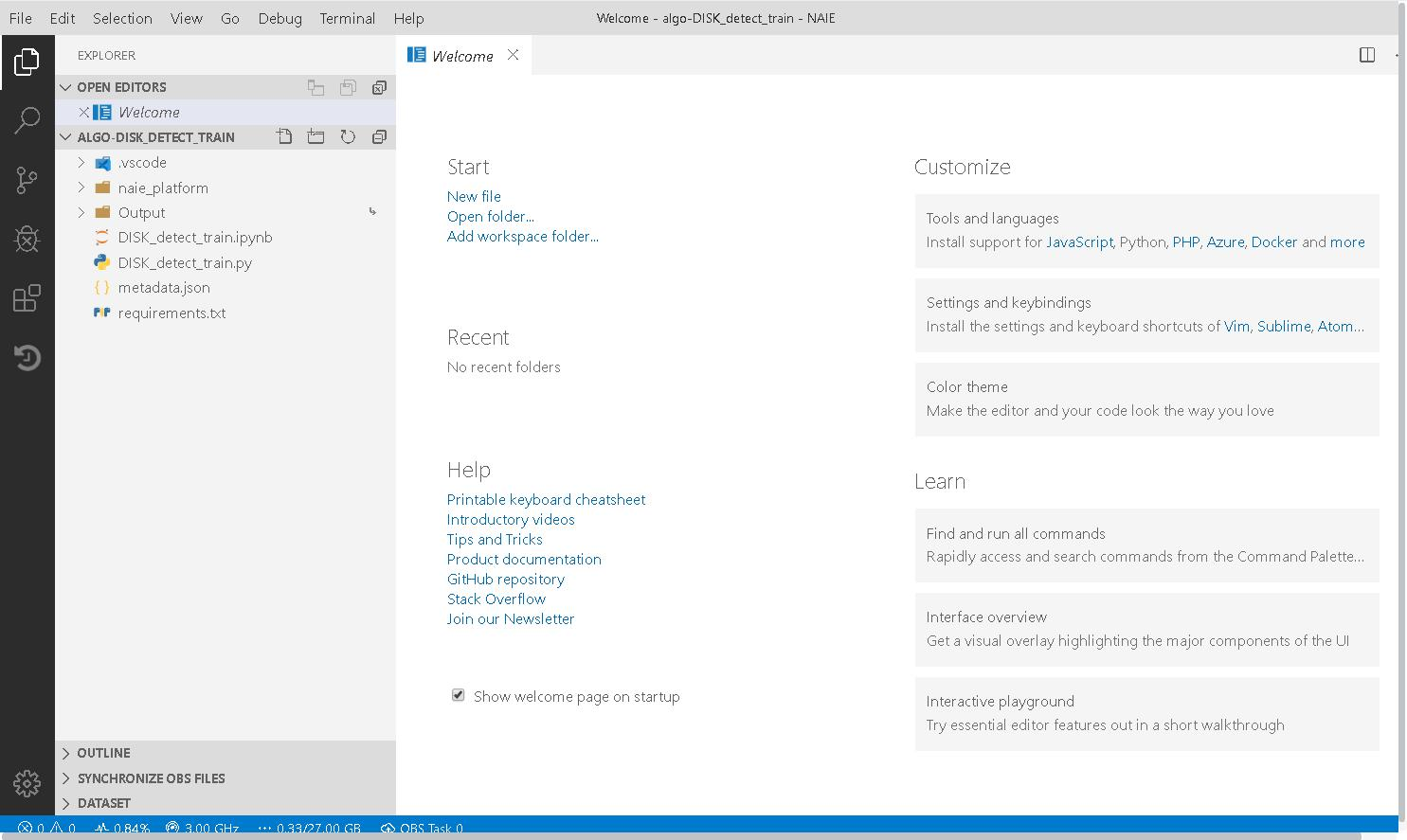The width and height of the screenshot is (1407, 840).
Task: Open the Search view in the activity bar
Action: click(x=27, y=120)
